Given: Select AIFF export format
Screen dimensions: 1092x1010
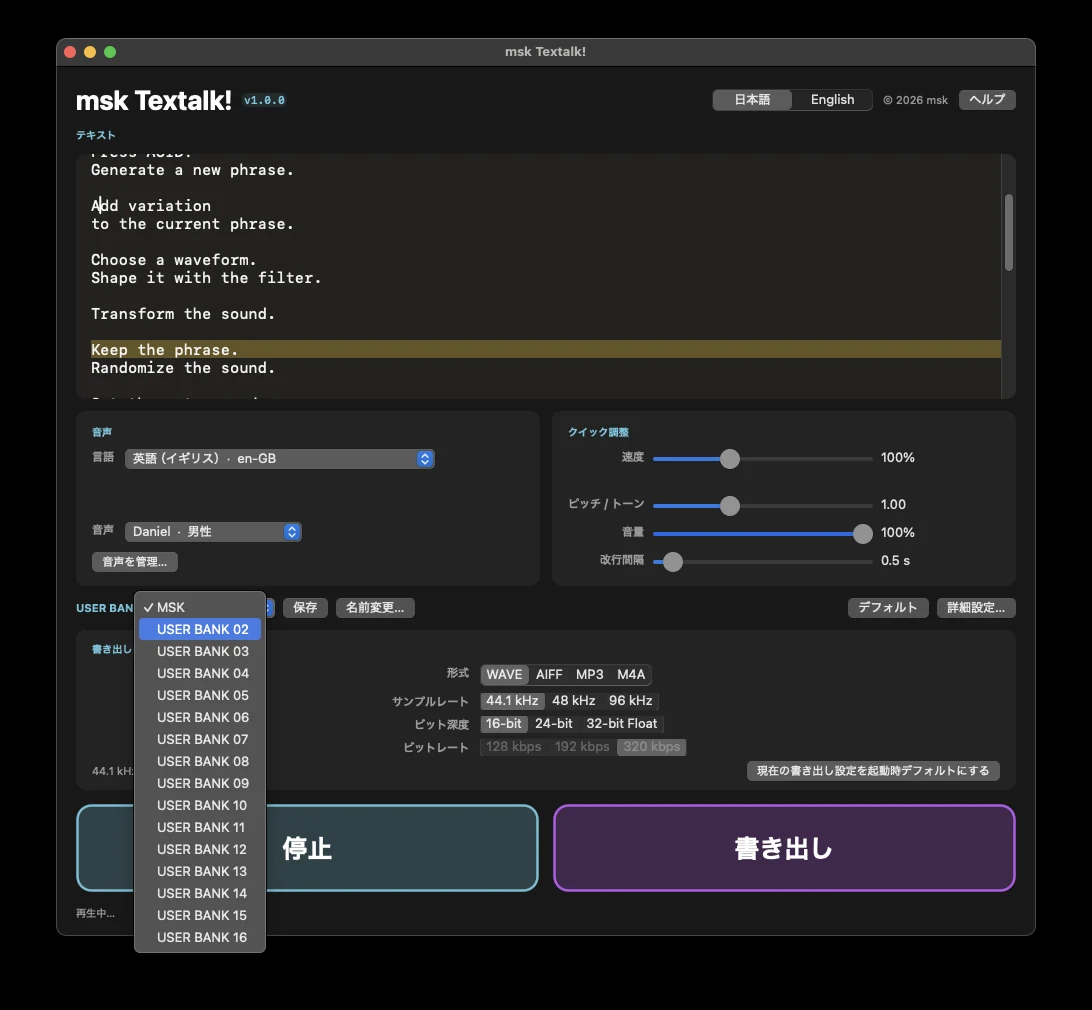Looking at the screenshot, I should click(x=549, y=674).
